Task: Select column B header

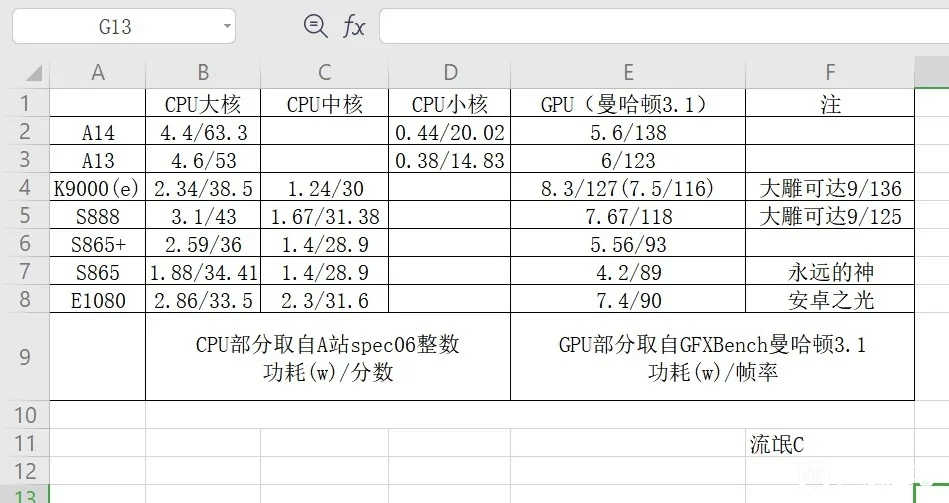Action: click(203, 73)
